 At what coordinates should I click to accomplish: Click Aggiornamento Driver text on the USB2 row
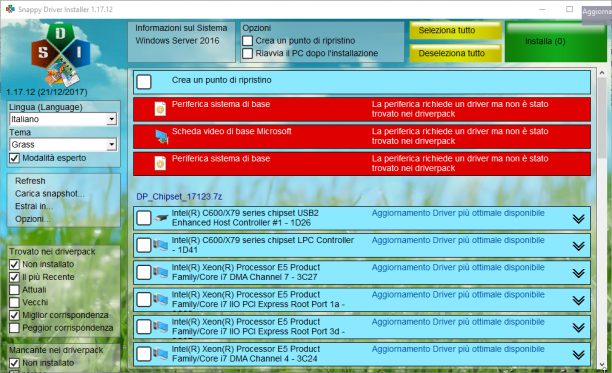click(458, 213)
